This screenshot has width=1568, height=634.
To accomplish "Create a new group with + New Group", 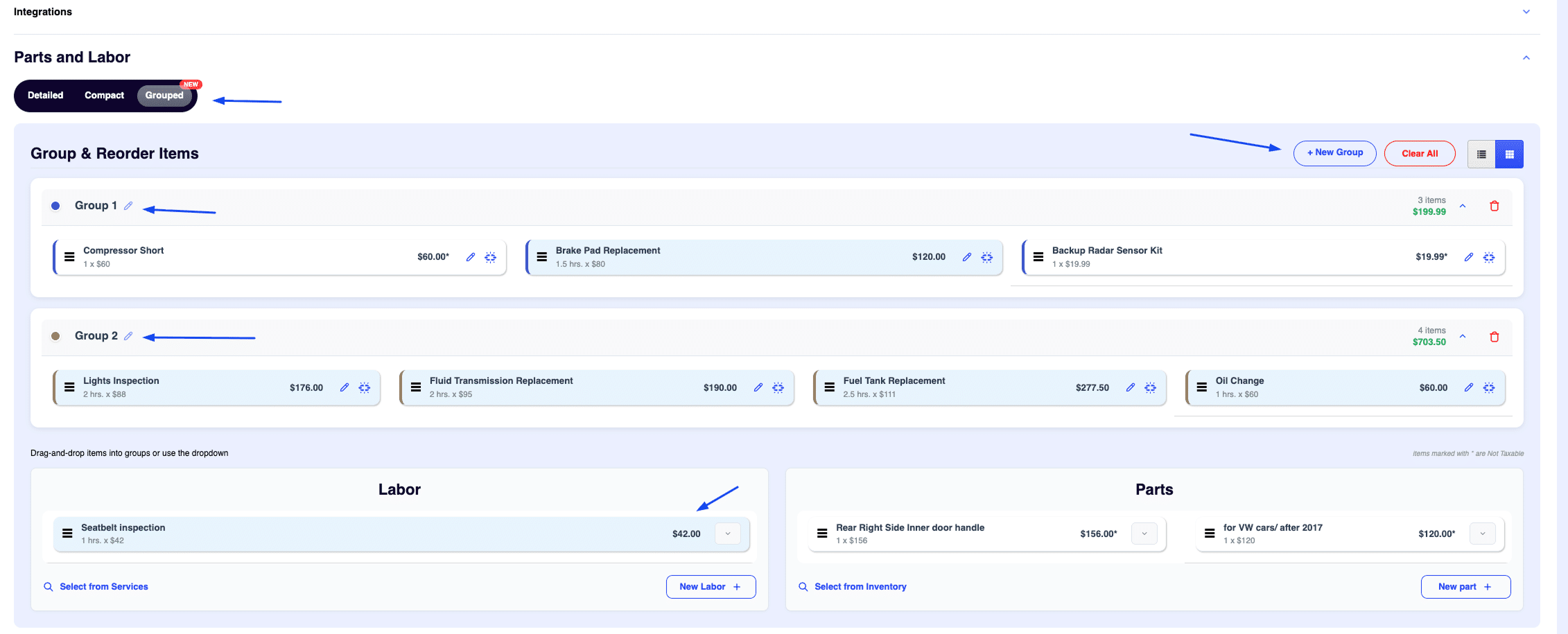I will coord(1334,153).
